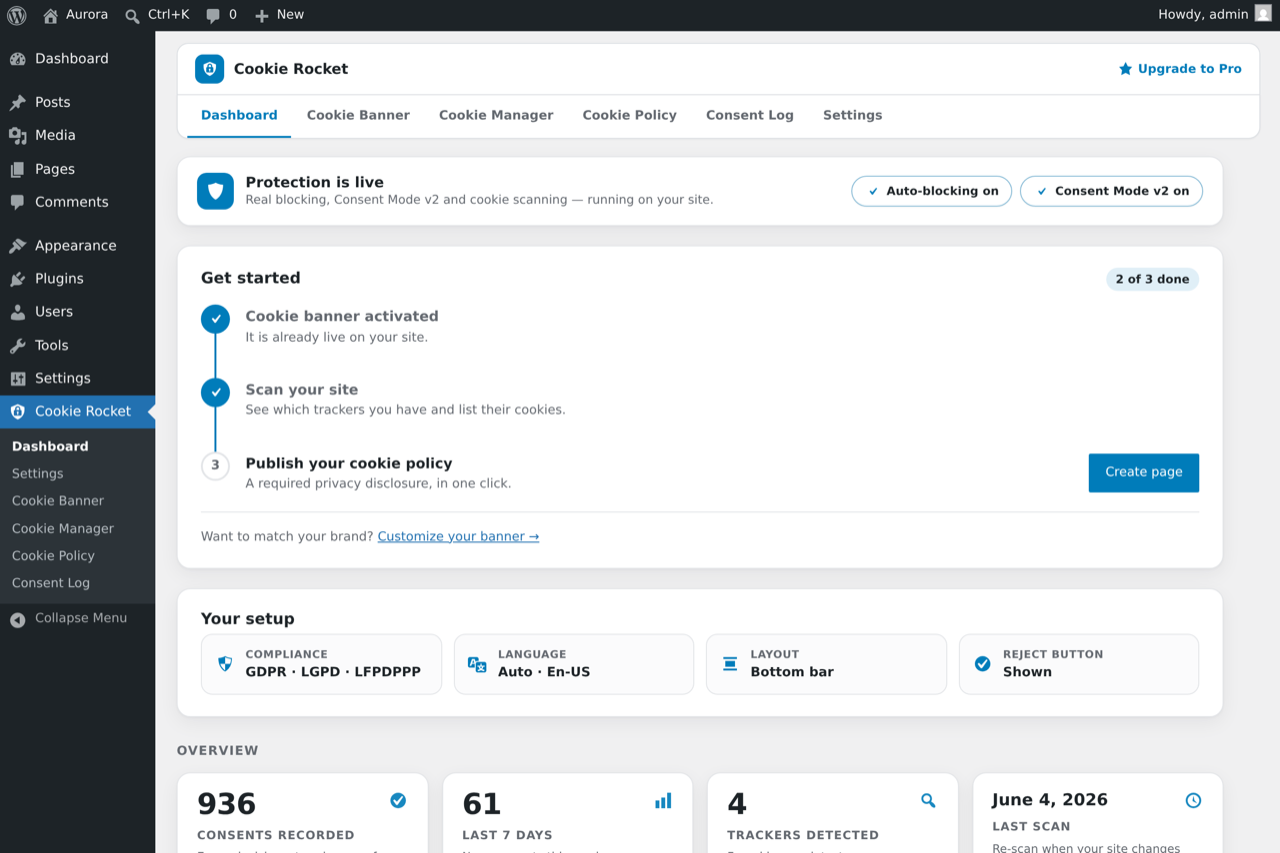Click the Last Scan clock icon
This screenshot has height=853, width=1280.
click(1193, 800)
